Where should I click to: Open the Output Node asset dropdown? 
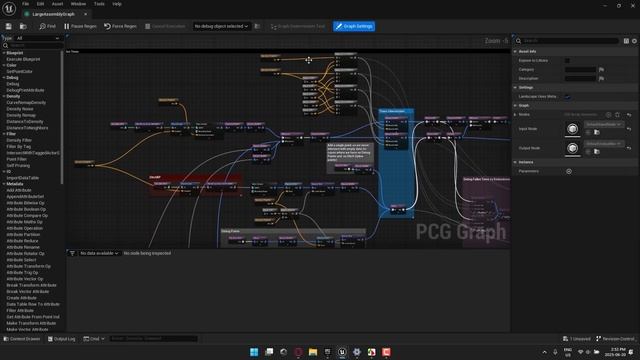[604, 143]
